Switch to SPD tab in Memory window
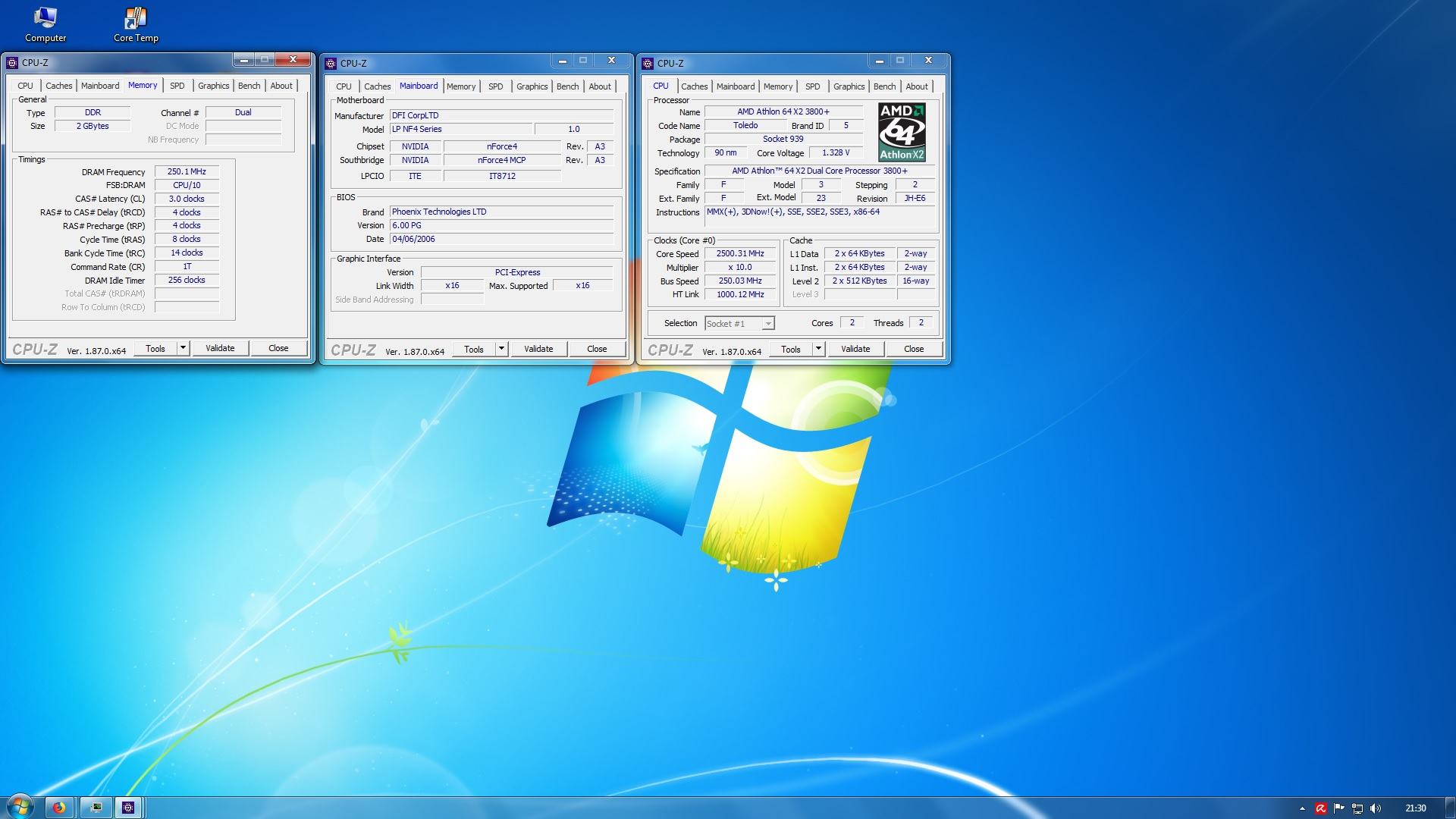Viewport: 1456px width, 819px height. [177, 86]
